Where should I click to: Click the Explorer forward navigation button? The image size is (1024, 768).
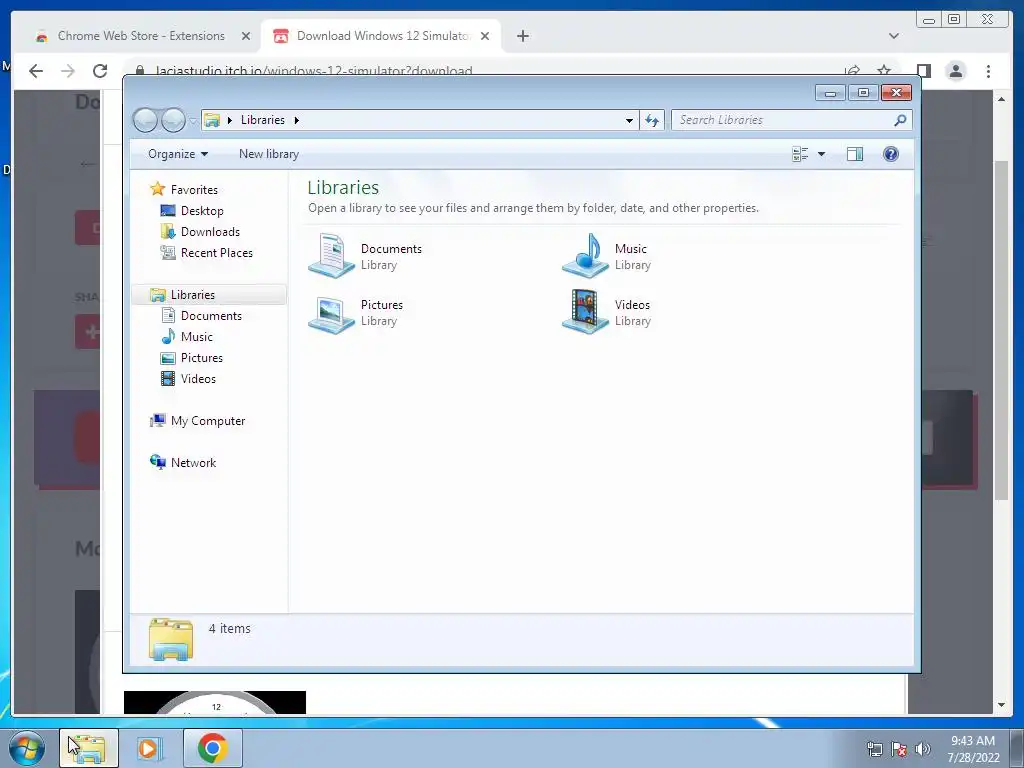[173, 120]
